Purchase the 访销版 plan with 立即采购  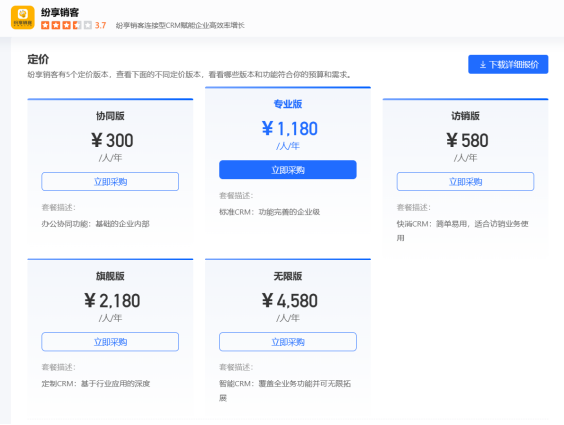pos(465,182)
